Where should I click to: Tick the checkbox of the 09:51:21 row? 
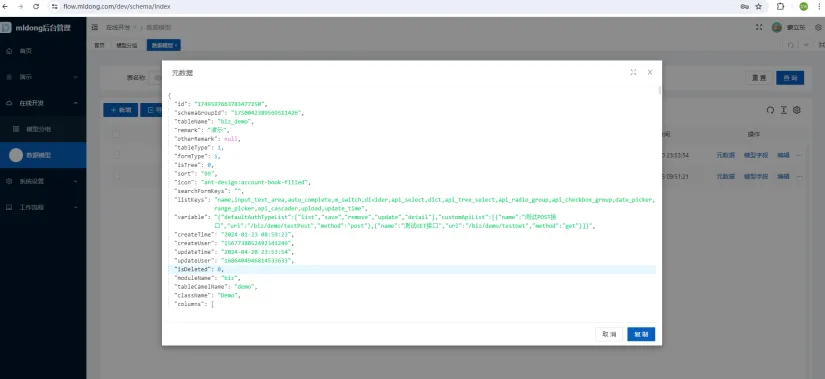pyautogui.click(x=117, y=176)
